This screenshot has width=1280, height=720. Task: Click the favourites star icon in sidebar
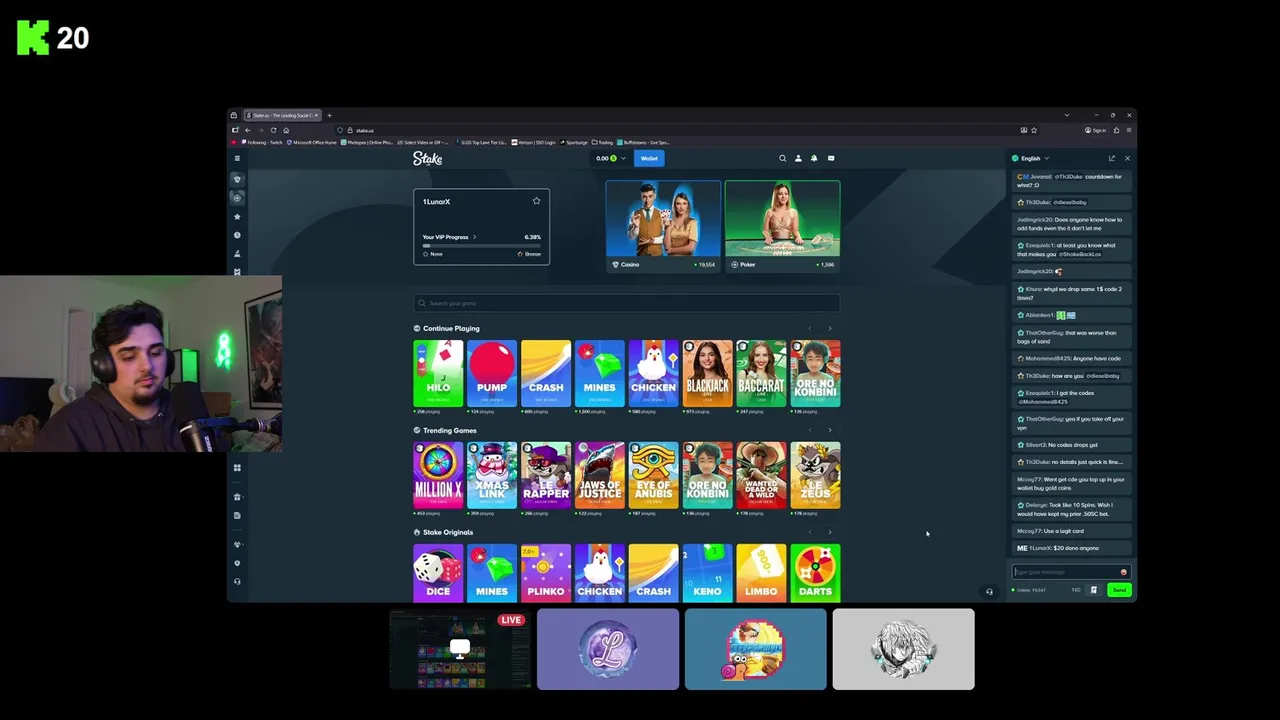pos(237,216)
